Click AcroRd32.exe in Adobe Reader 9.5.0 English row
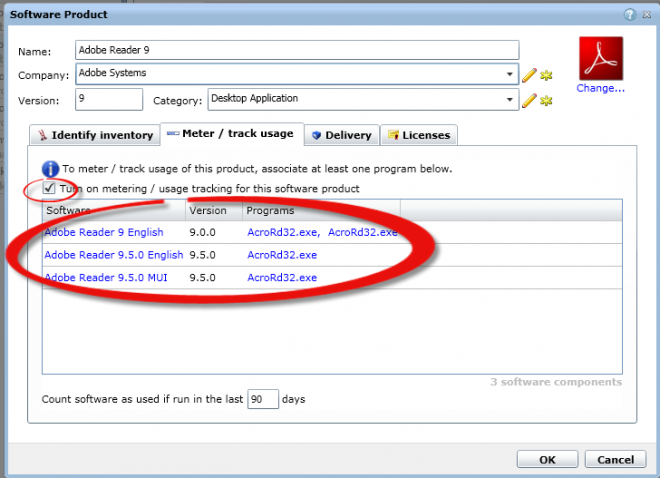Viewport: 660px width, 478px height. click(282, 255)
